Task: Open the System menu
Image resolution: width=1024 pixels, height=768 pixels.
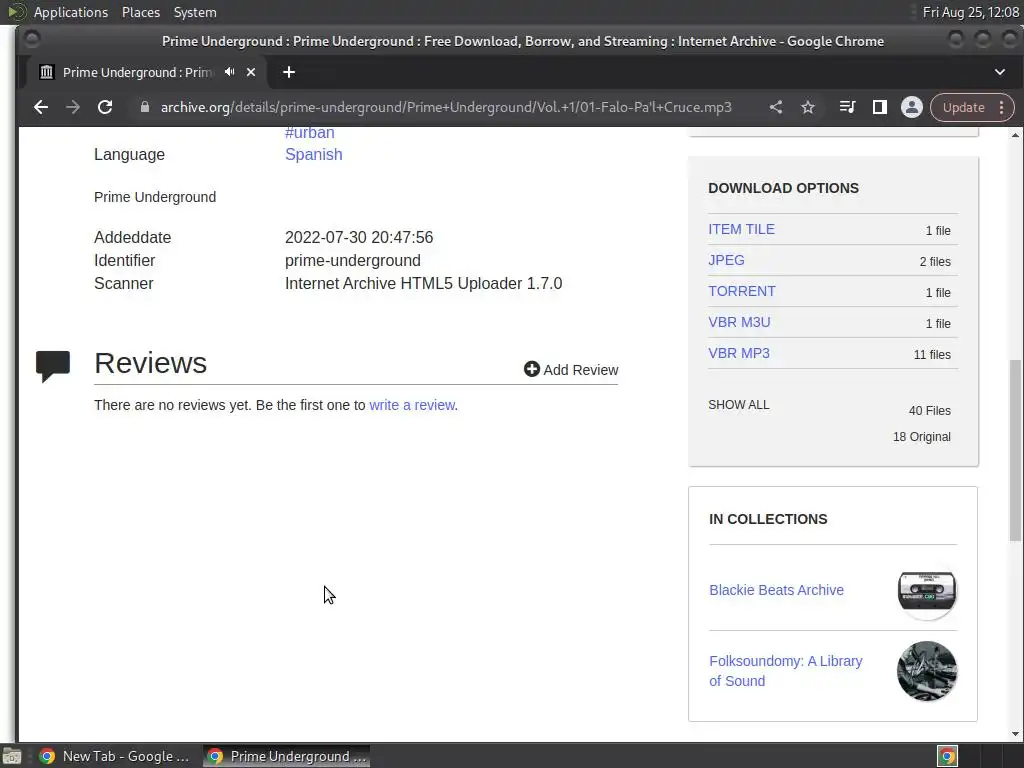Action: point(195,12)
